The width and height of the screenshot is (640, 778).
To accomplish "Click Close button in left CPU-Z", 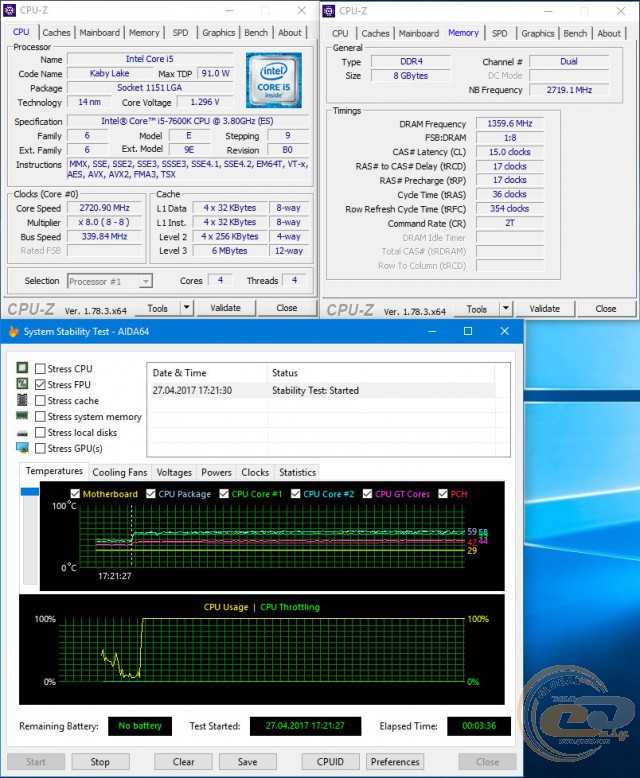I will click(x=287, y=308).
